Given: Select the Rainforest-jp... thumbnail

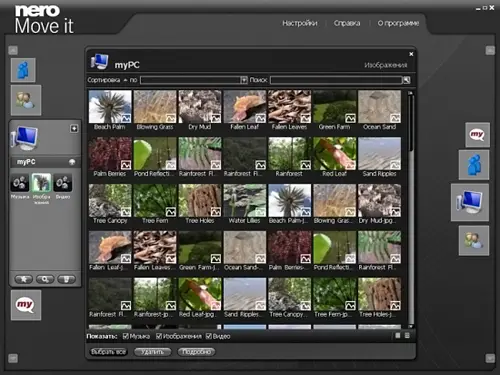Looking at the screenshot, I should 155,294.
